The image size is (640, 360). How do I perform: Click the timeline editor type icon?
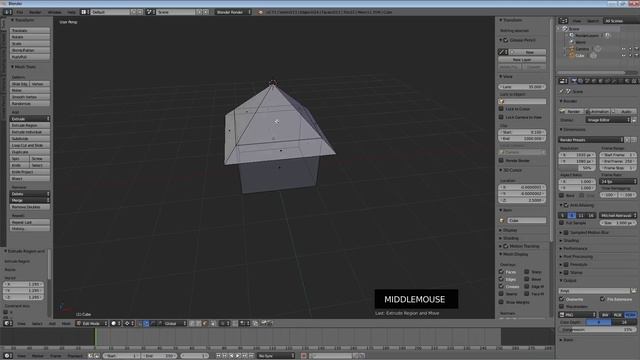[x=8, y=356]
